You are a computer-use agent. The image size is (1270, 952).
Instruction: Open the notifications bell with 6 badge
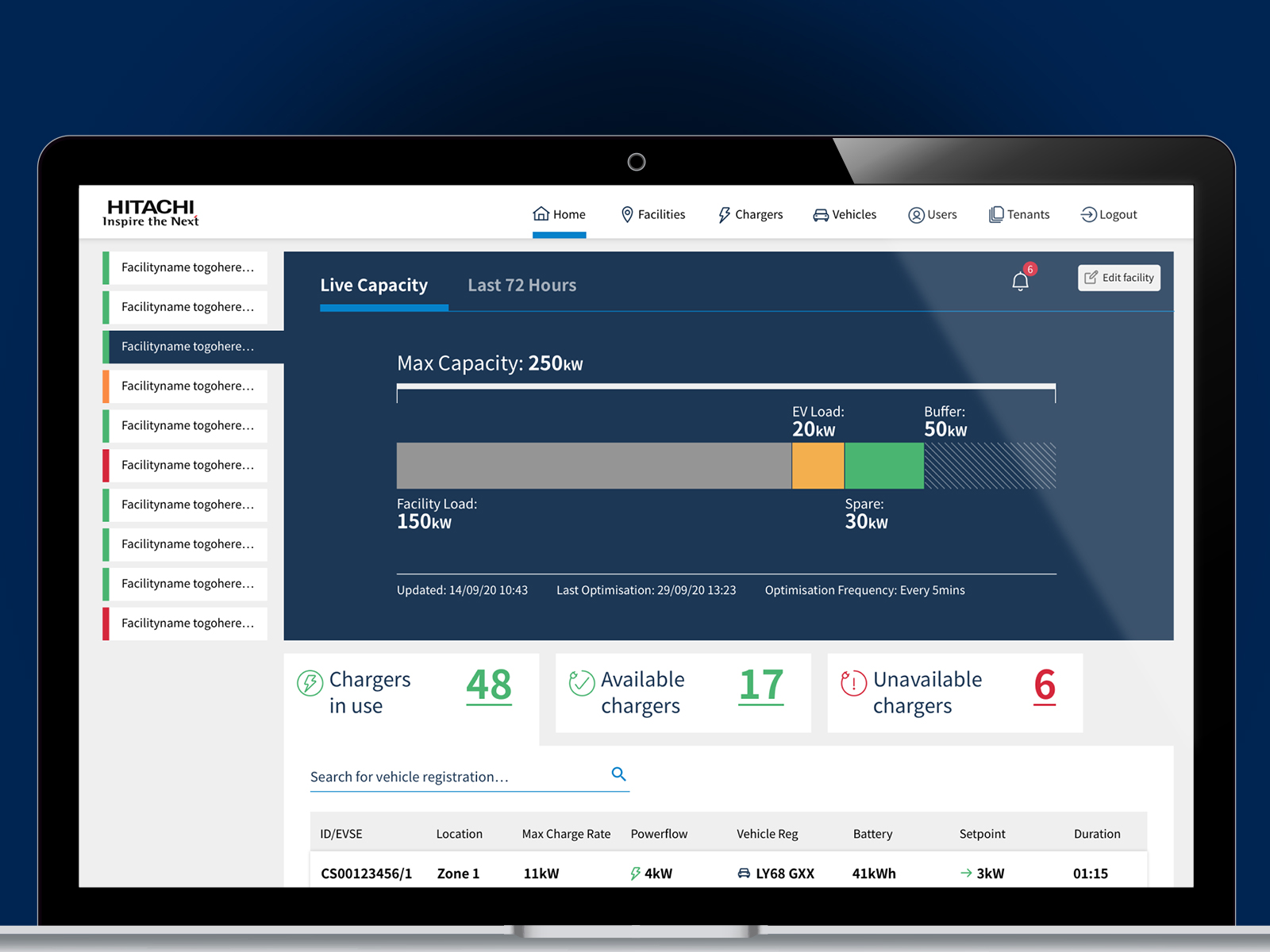tap(1022, 278)
